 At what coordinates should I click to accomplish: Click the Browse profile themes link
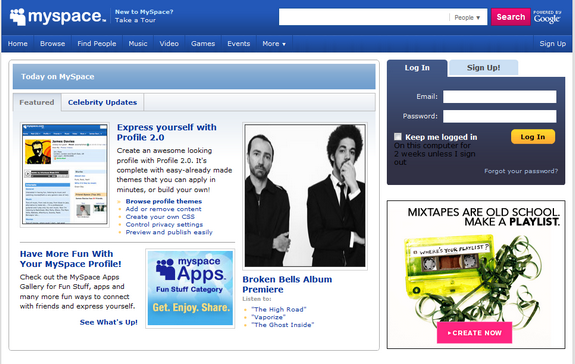pyautogui.click(x=164, y=201)
